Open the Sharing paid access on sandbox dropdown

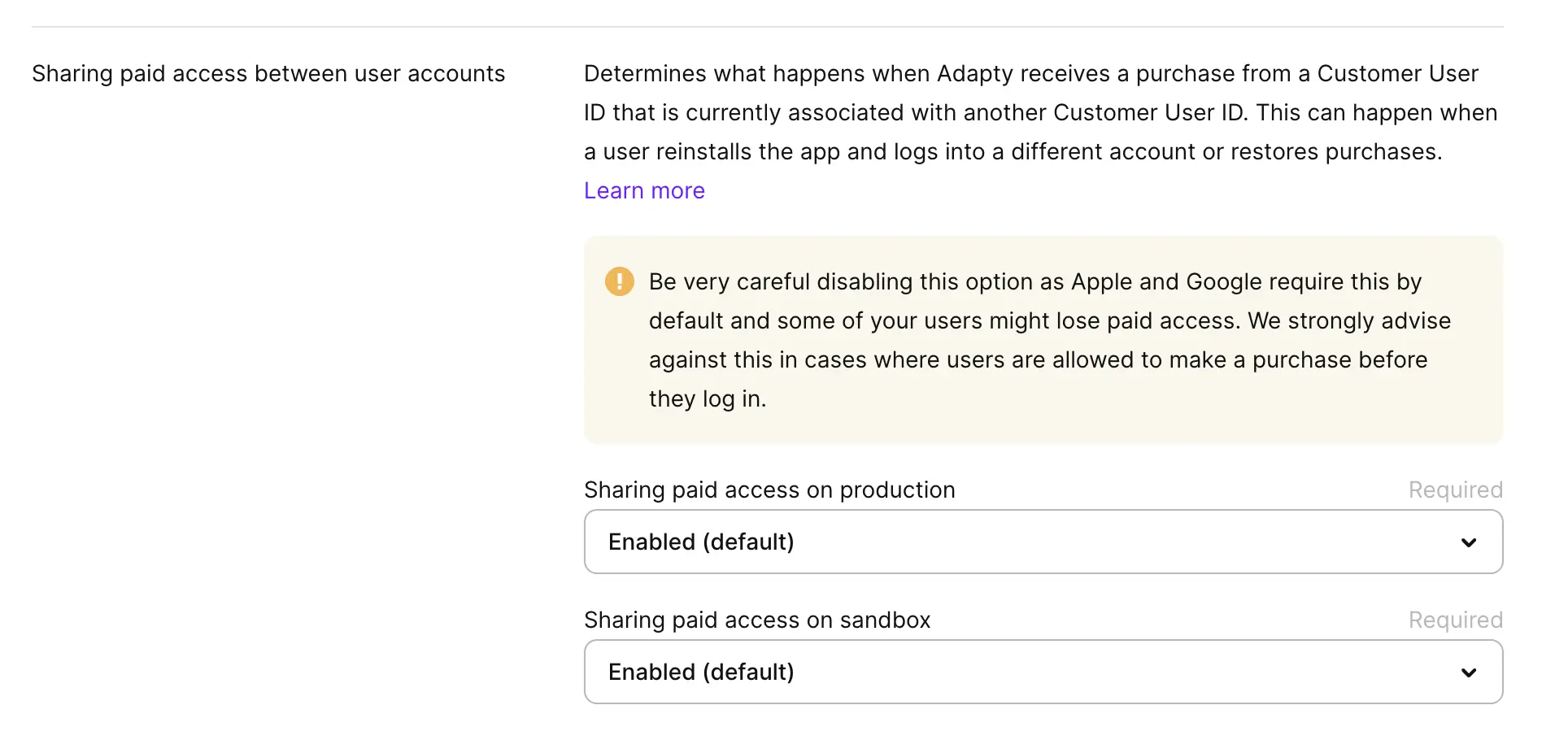tap(1043, 672)
